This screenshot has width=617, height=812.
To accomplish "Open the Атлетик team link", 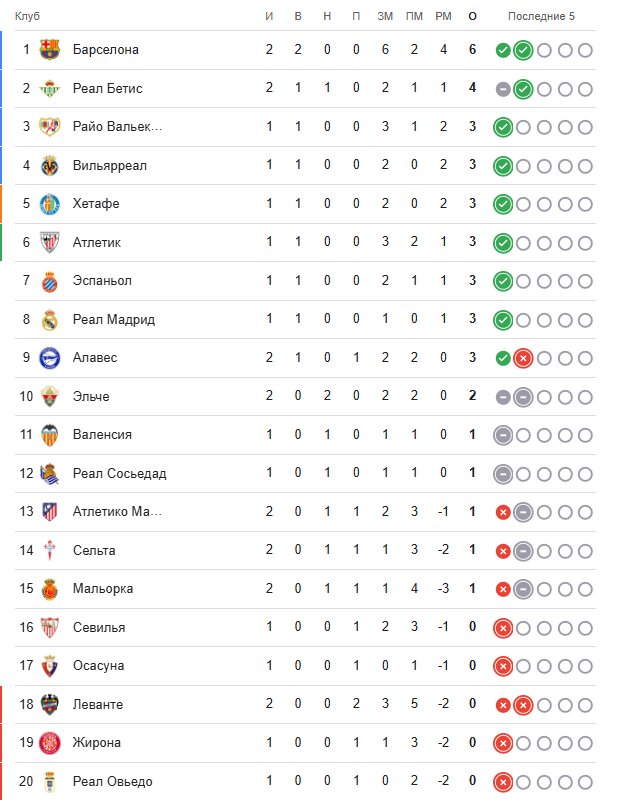I will pyautogui.click(x=95, y=243).
